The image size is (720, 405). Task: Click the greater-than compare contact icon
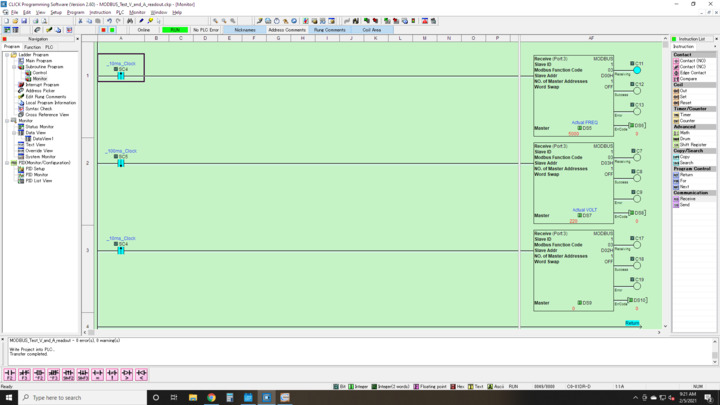(127, 374)
